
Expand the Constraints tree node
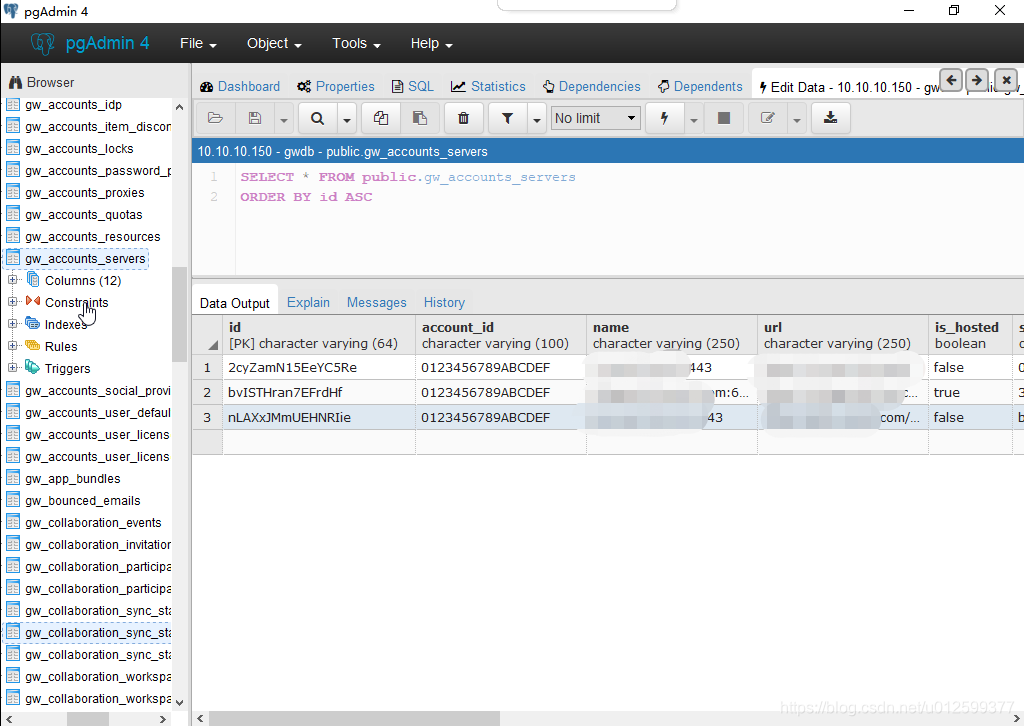point(12,302)
